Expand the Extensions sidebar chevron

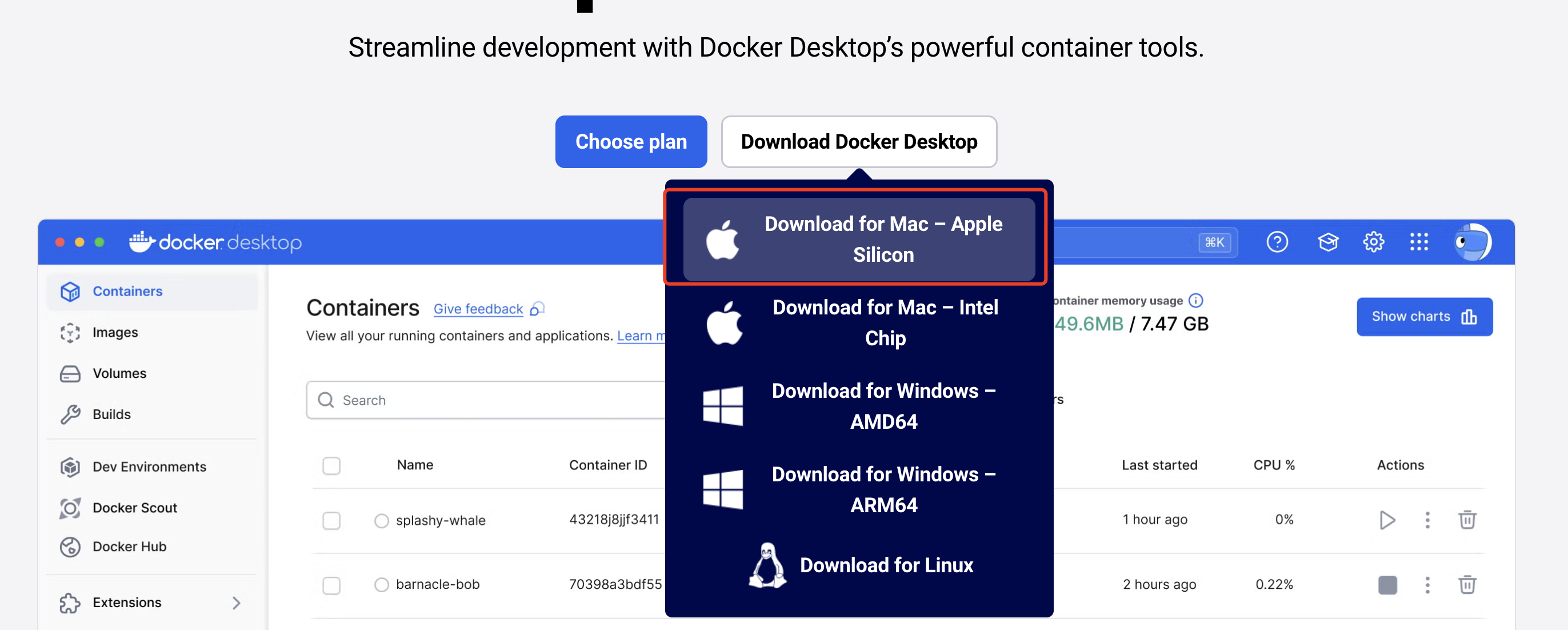pyautogui.click(x=236, y=603)
